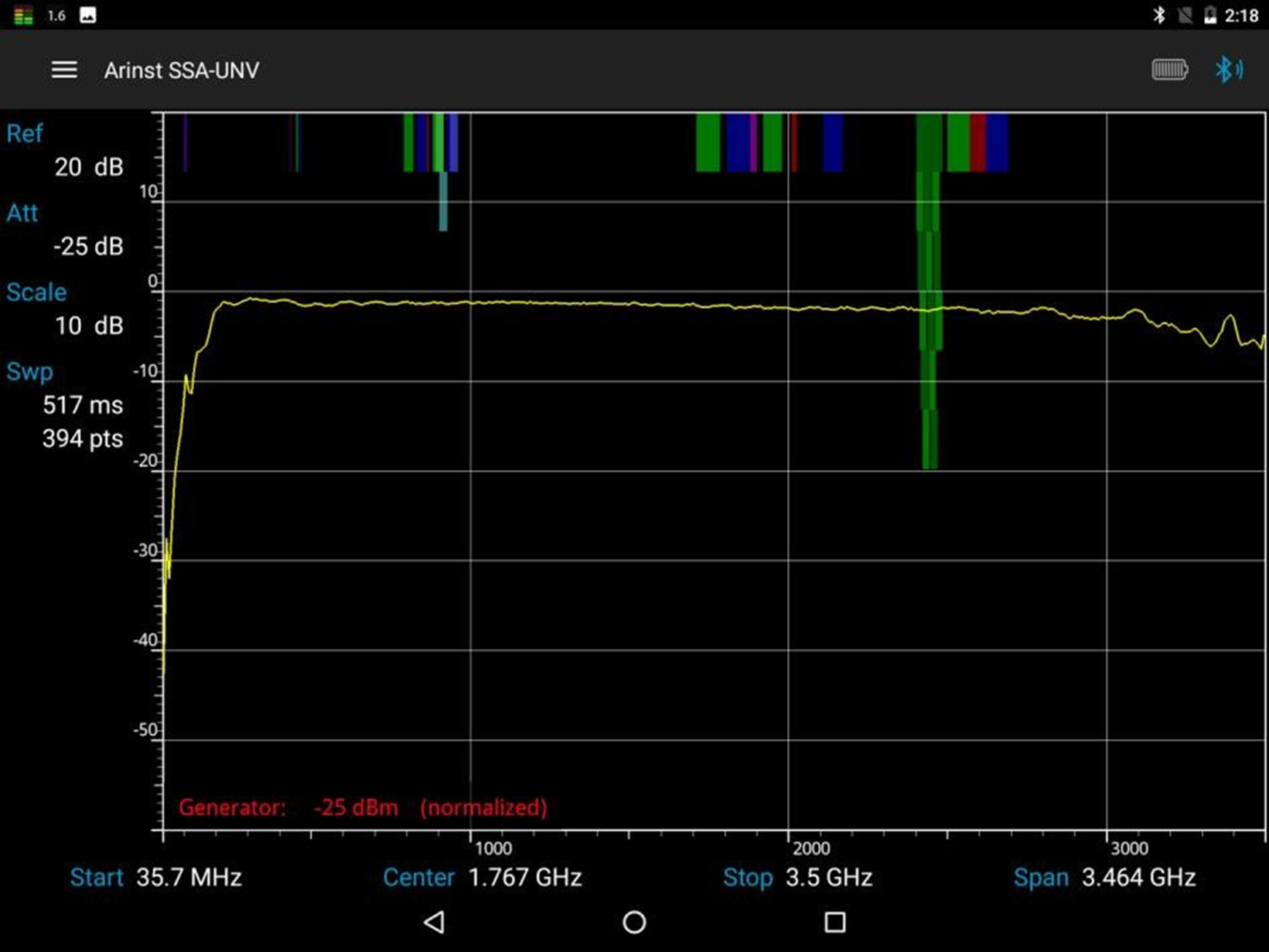Open the hamburger navigation menu

pos(64,70)
